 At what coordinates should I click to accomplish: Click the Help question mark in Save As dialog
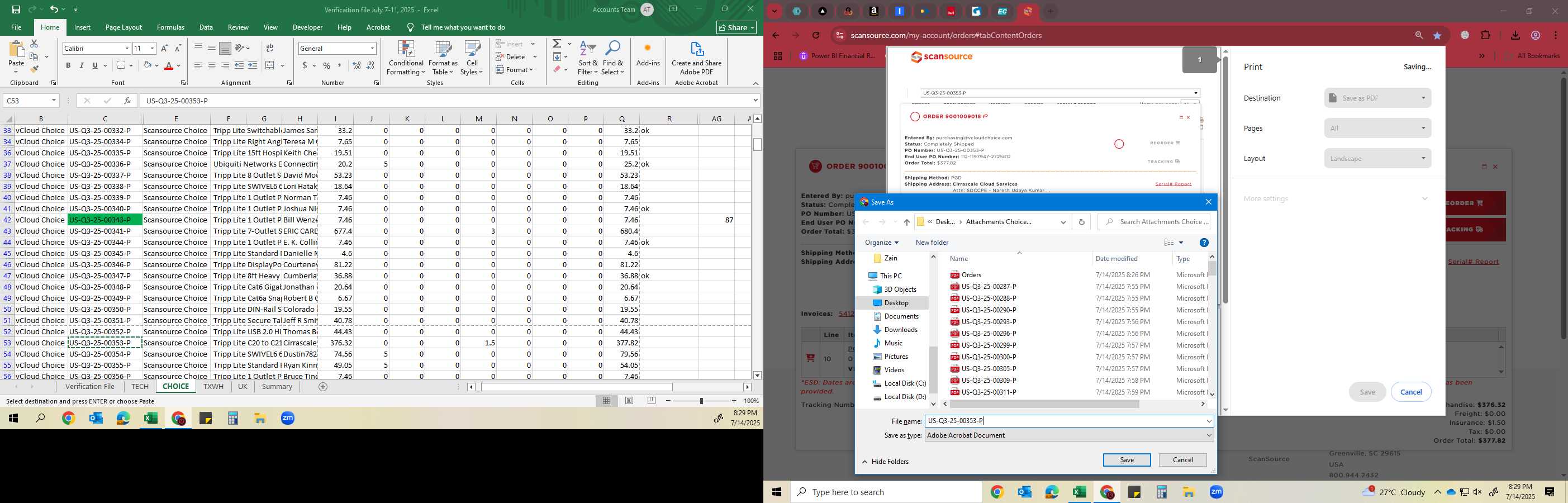pos(1204,243)
